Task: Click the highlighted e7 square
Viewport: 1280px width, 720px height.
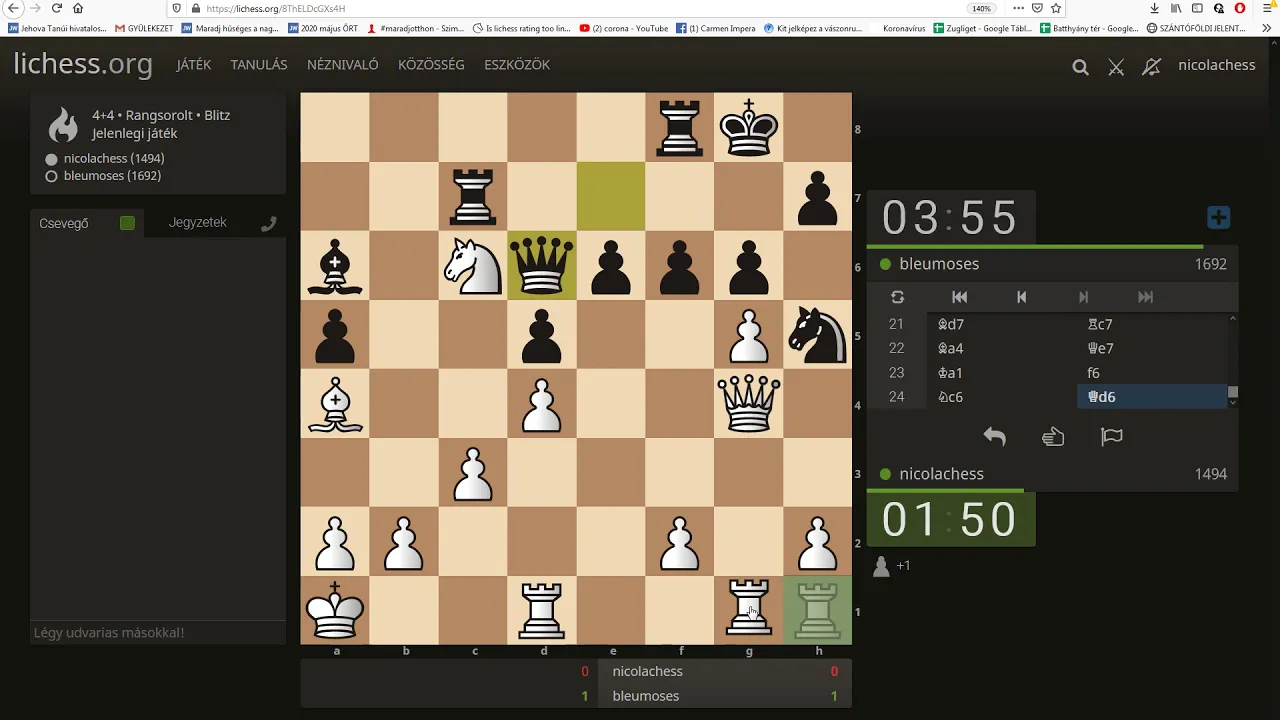Action: click(611, 196)
